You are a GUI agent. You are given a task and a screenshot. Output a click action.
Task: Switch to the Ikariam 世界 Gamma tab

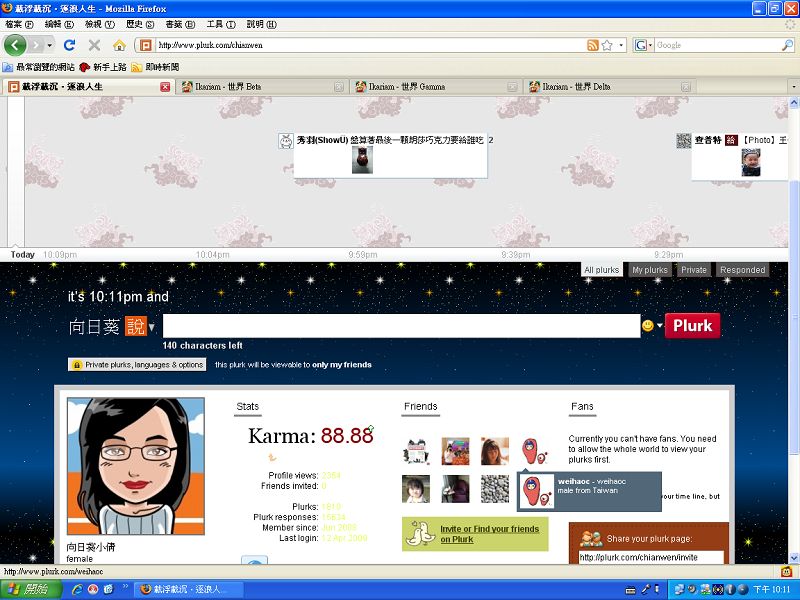click(436, 87)
